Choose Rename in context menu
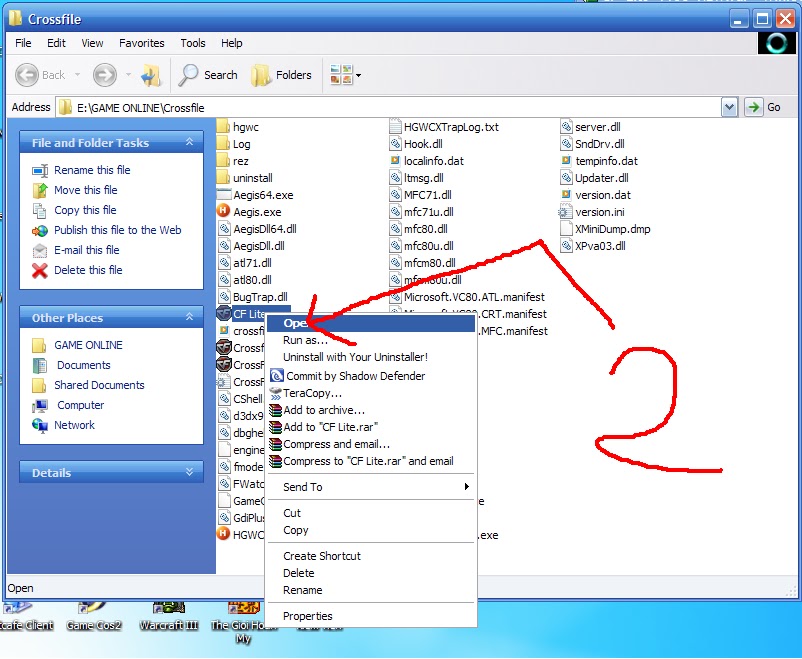The image size is (802, 659). (372, 590)
